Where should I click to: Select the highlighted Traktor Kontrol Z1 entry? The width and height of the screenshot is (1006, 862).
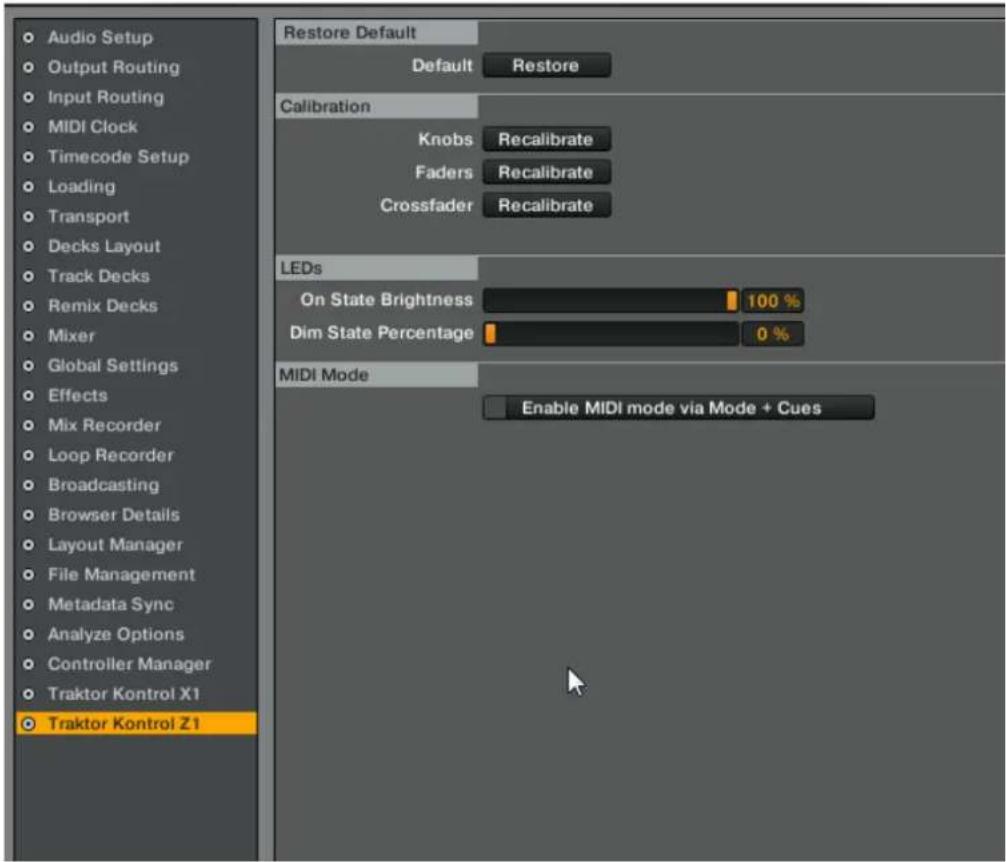[136, 723]
